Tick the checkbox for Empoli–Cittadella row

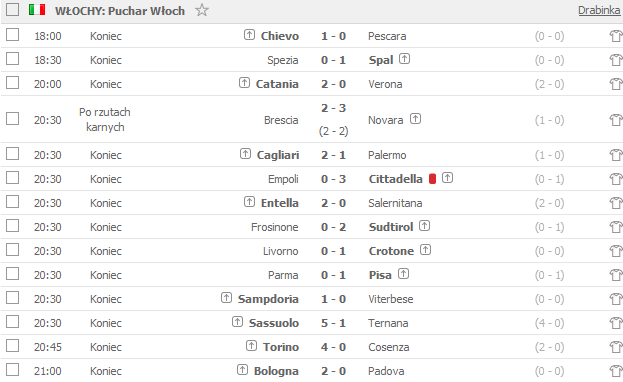12,178
